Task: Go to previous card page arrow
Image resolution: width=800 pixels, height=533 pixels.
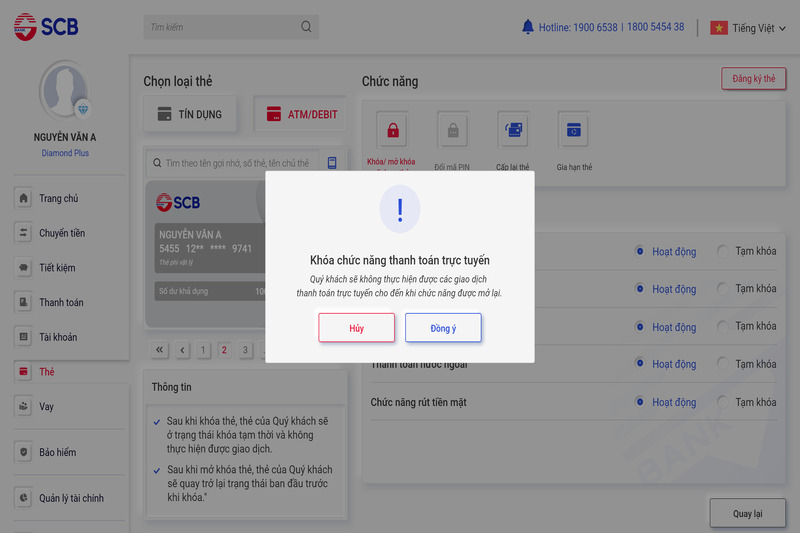Action: [182, 350]
